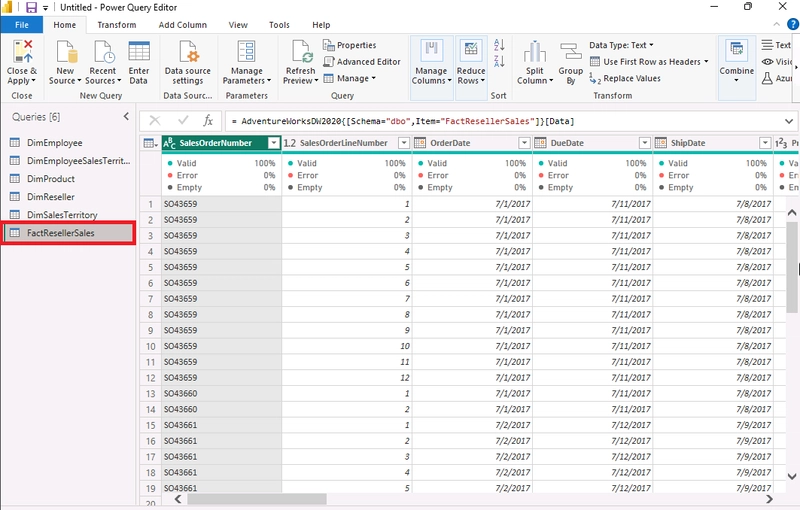This screenshot has height=510, width=800.
Task: Open the Data Type: Text dropdown
Action: pos(621,45)
